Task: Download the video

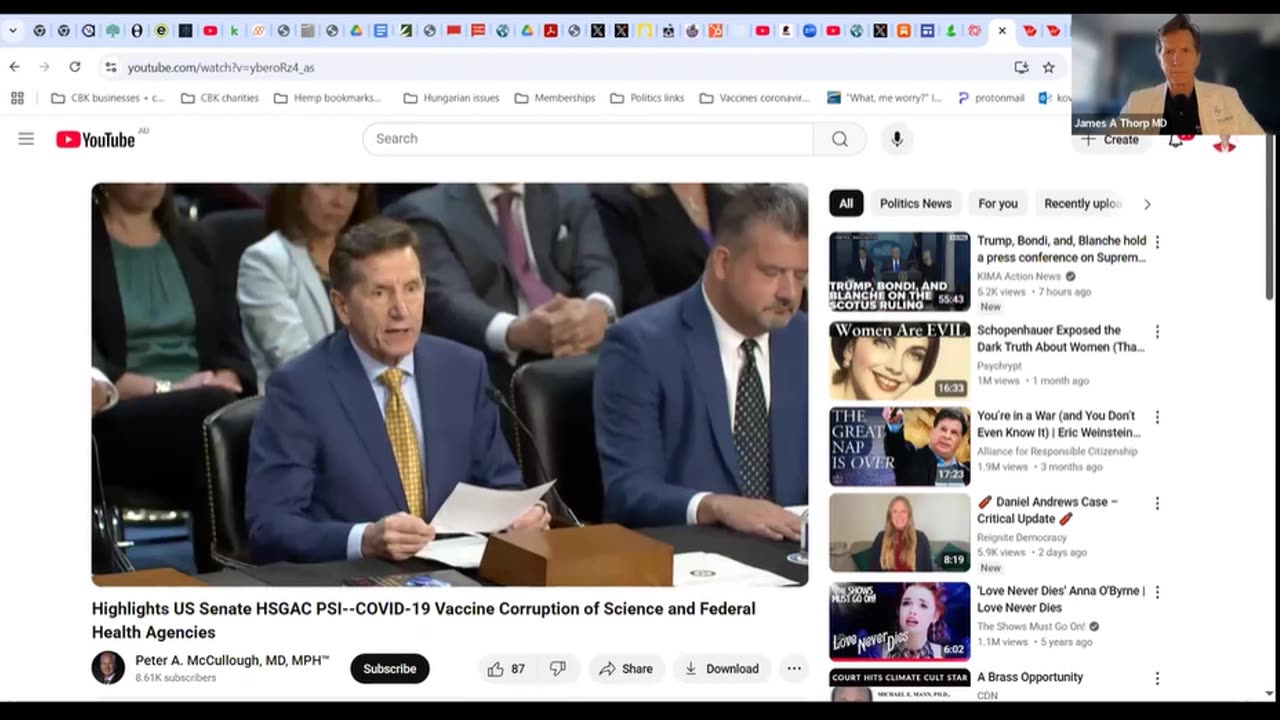Action: [x=721, y=669]
